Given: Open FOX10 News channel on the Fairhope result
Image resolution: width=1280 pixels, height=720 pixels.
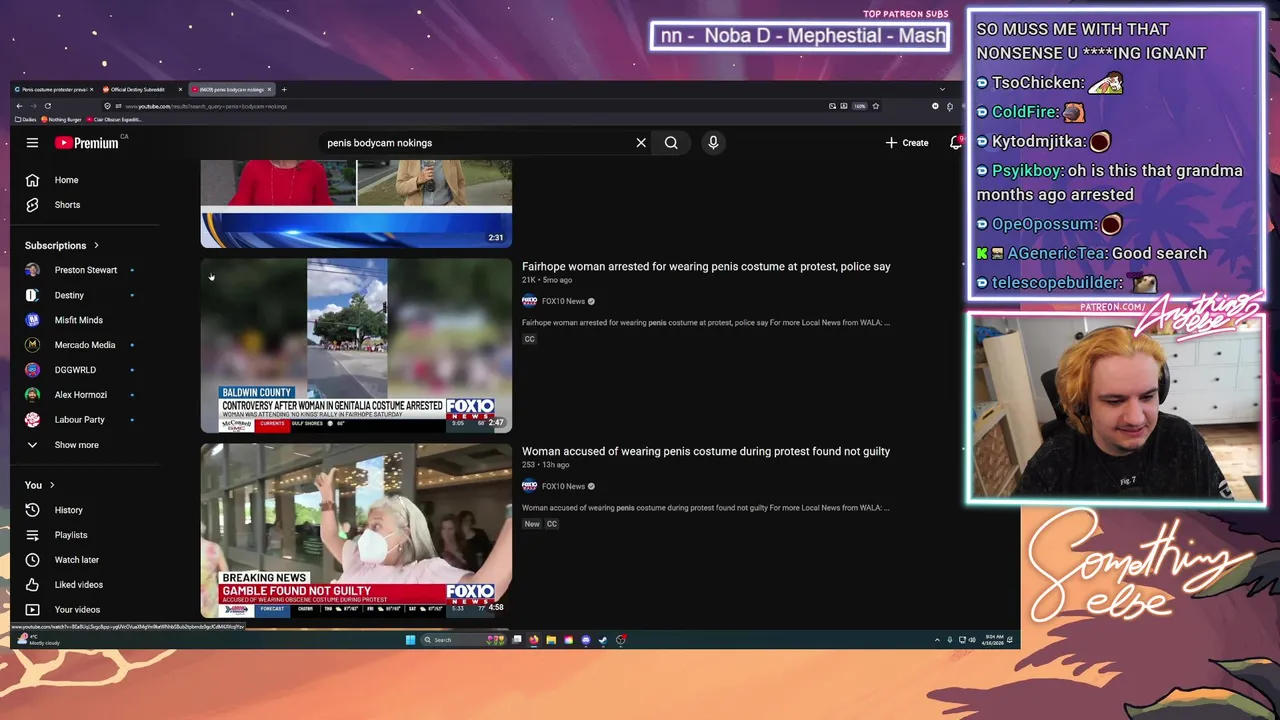Looking at the screenshot, I should tap(563, 301).
